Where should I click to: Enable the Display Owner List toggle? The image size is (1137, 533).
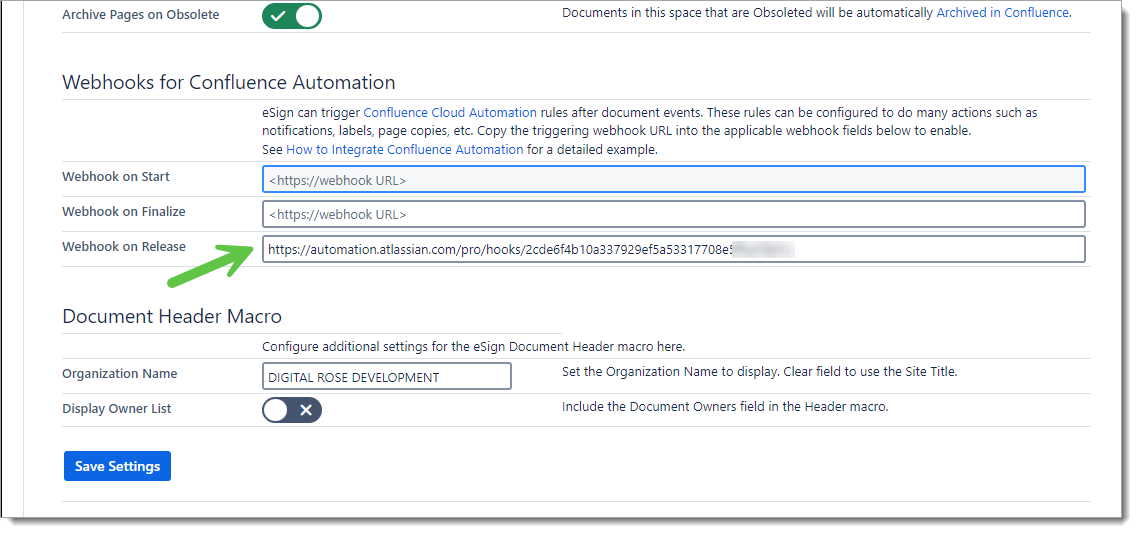(x=291, y=409)
